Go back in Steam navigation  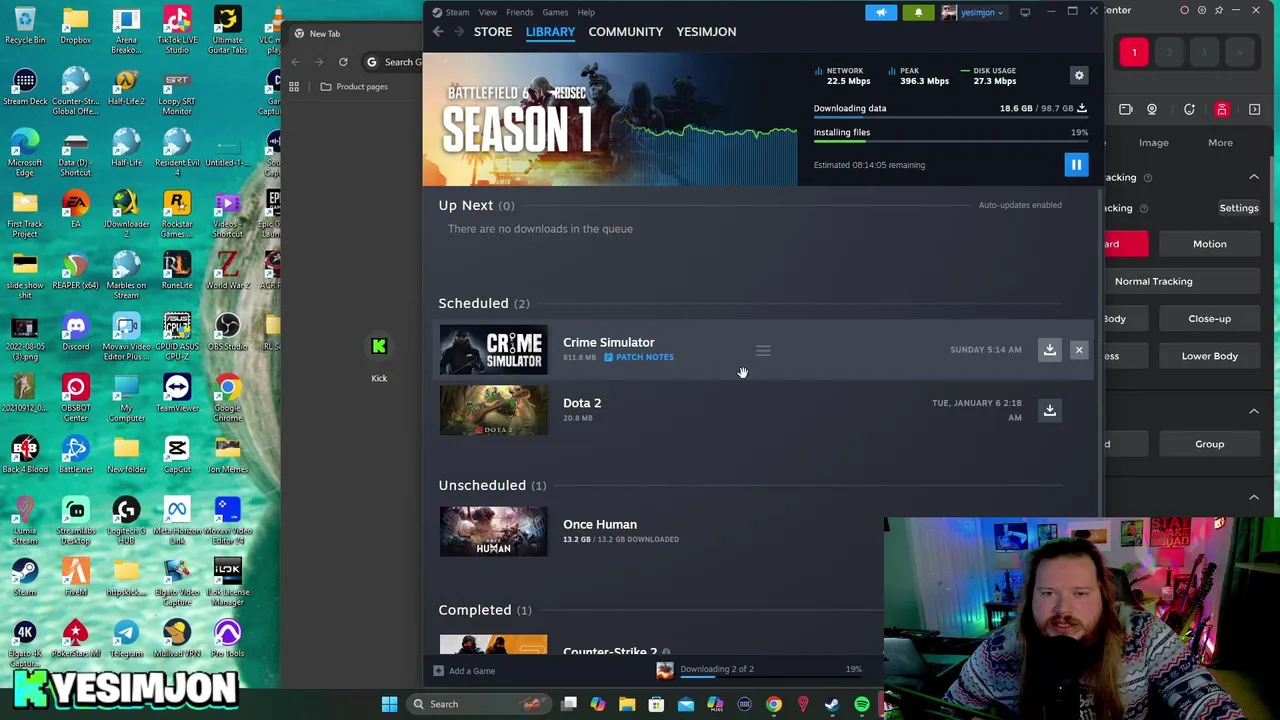click(438, 32)
